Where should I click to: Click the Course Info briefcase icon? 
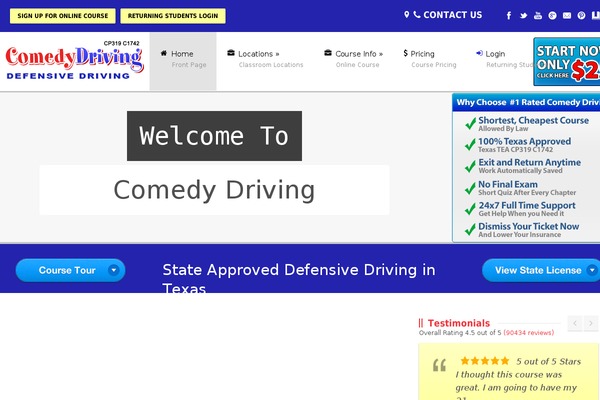(x=328, y=53)
